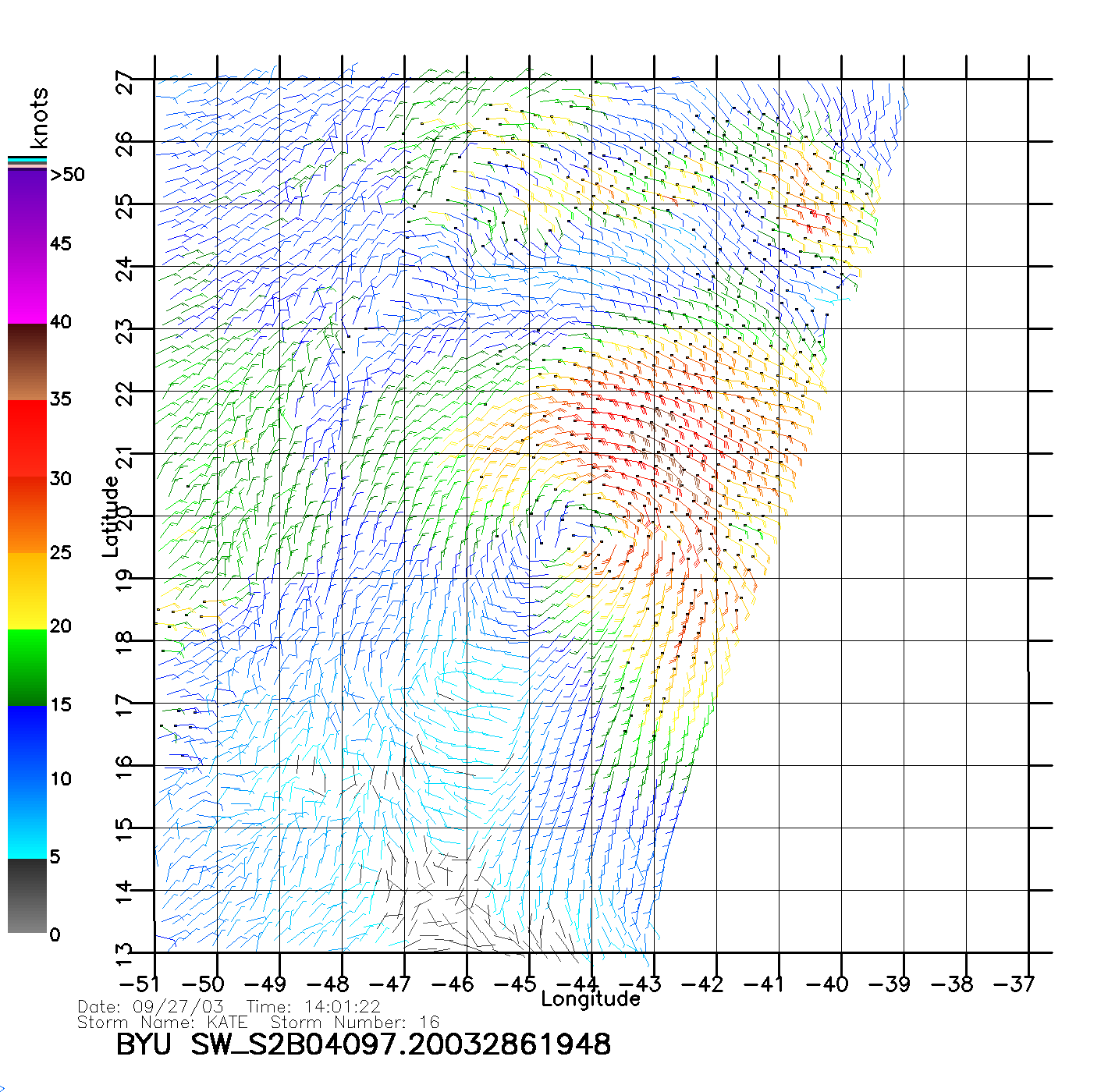Image resolution: width=1108 pixels, height=1092 pixels.
Task: Click the brown 35–40 knots legend band
Action: coord(27,362)
